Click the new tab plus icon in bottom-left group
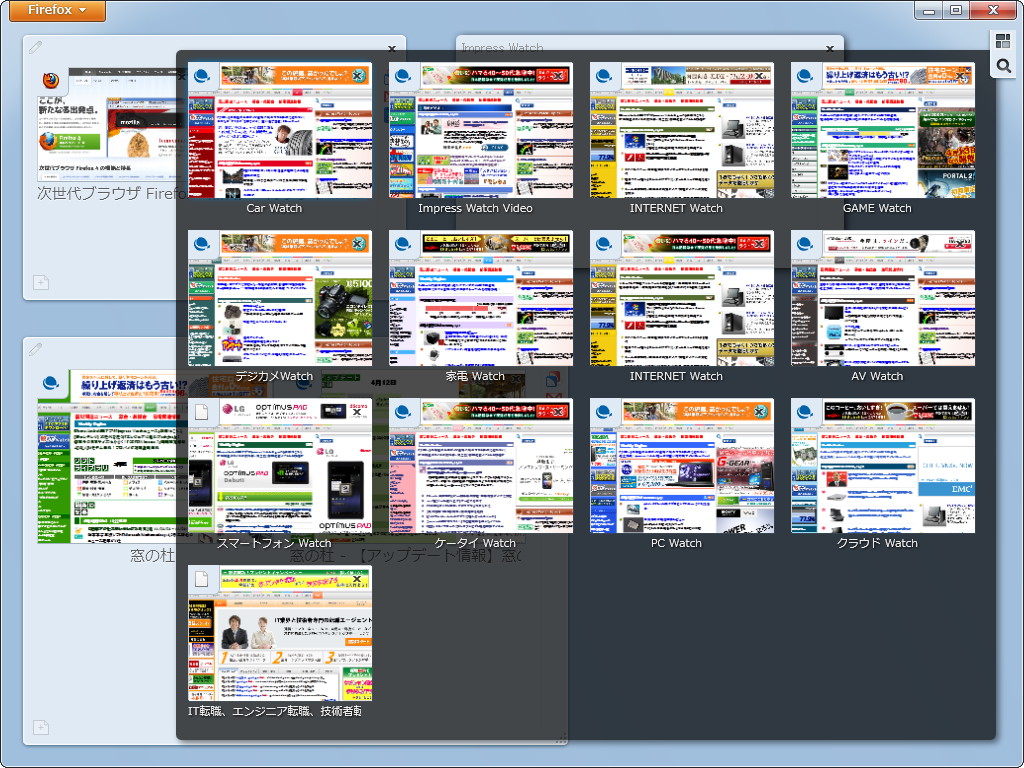 tap(41, 728)
